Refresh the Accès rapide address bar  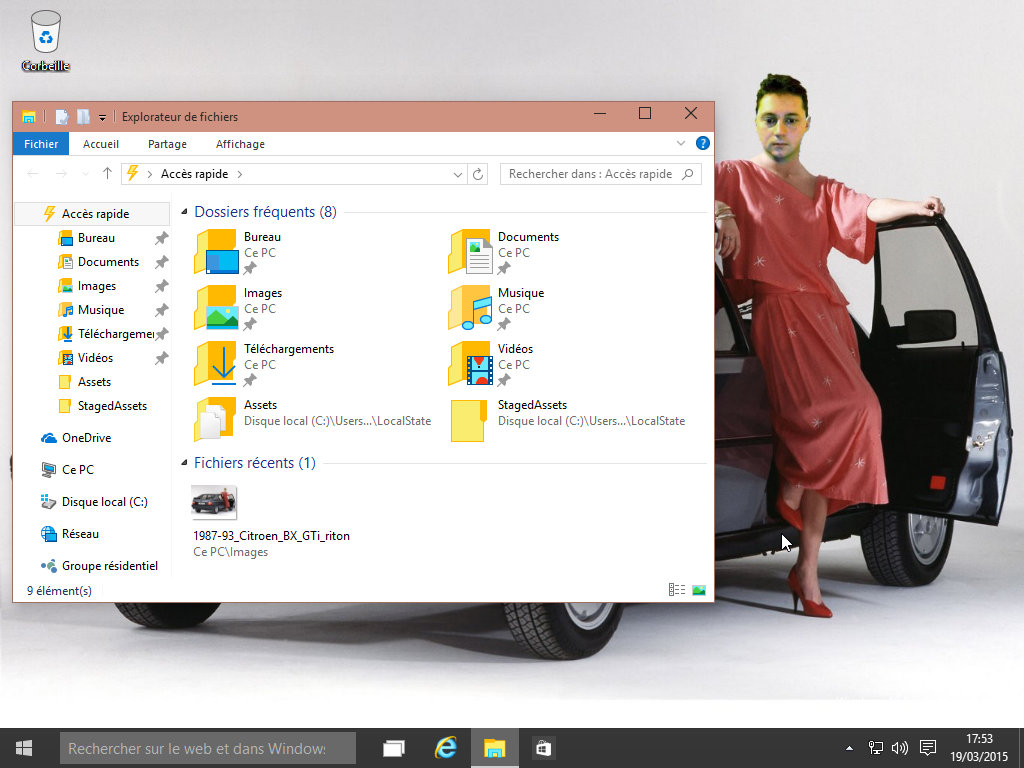click(479, 174)
